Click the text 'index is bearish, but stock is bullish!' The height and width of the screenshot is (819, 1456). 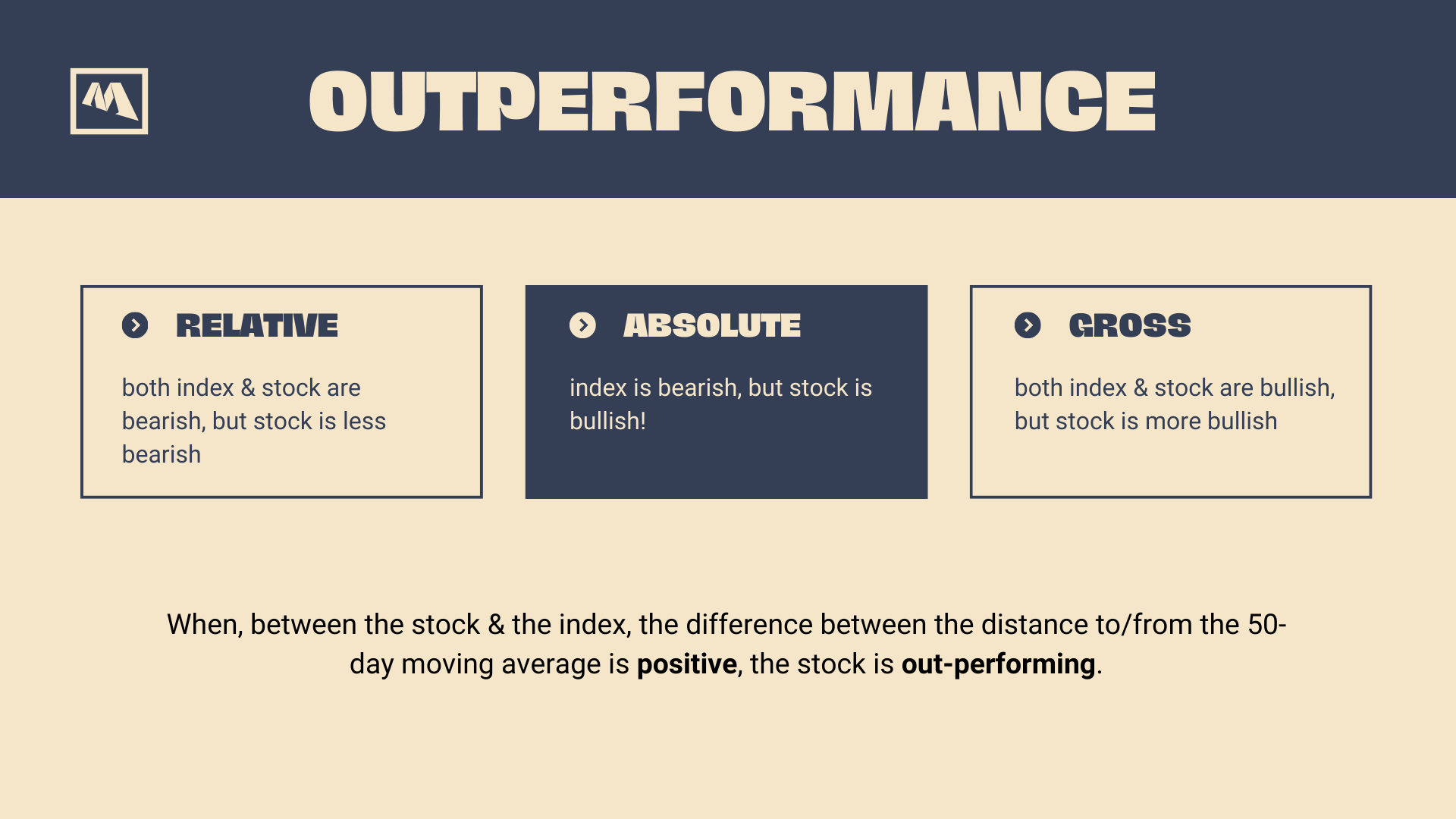pyautogui.click(x=720, y=404)
